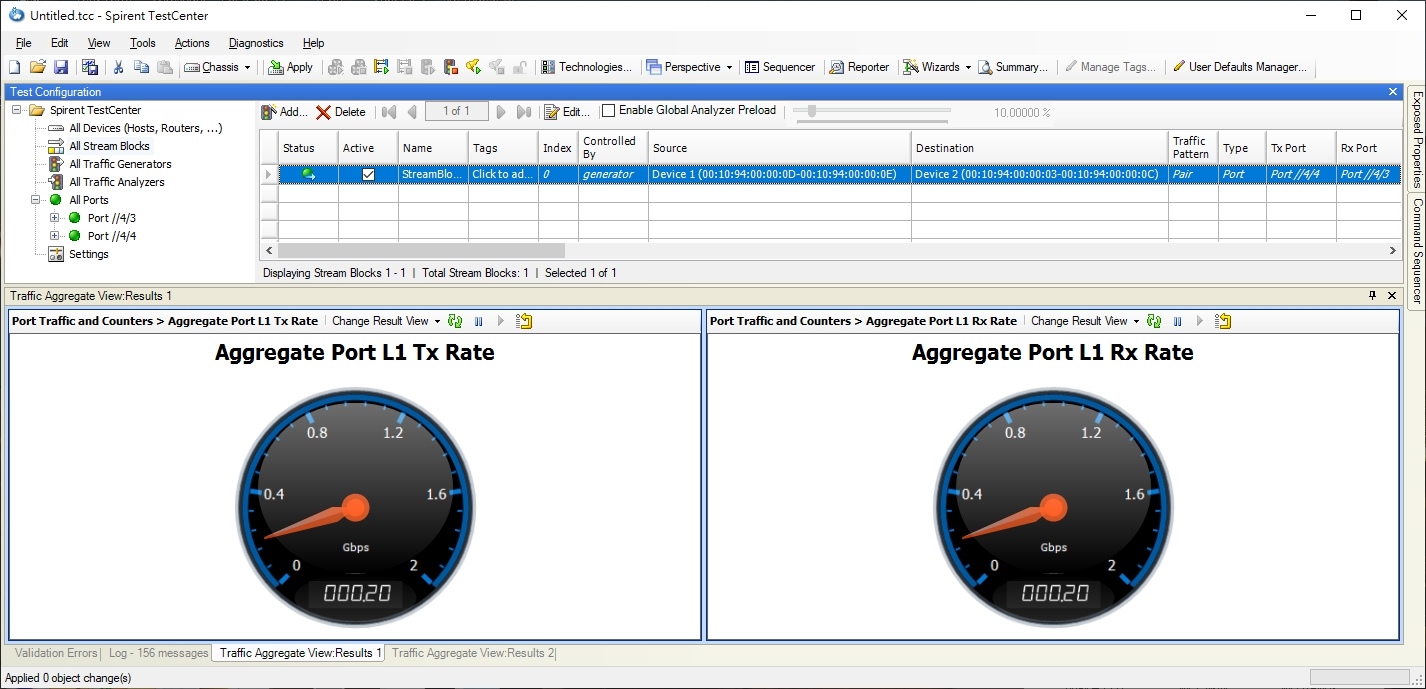Open Change Result View dropdown for Rx Rate

coord(1085,321)
